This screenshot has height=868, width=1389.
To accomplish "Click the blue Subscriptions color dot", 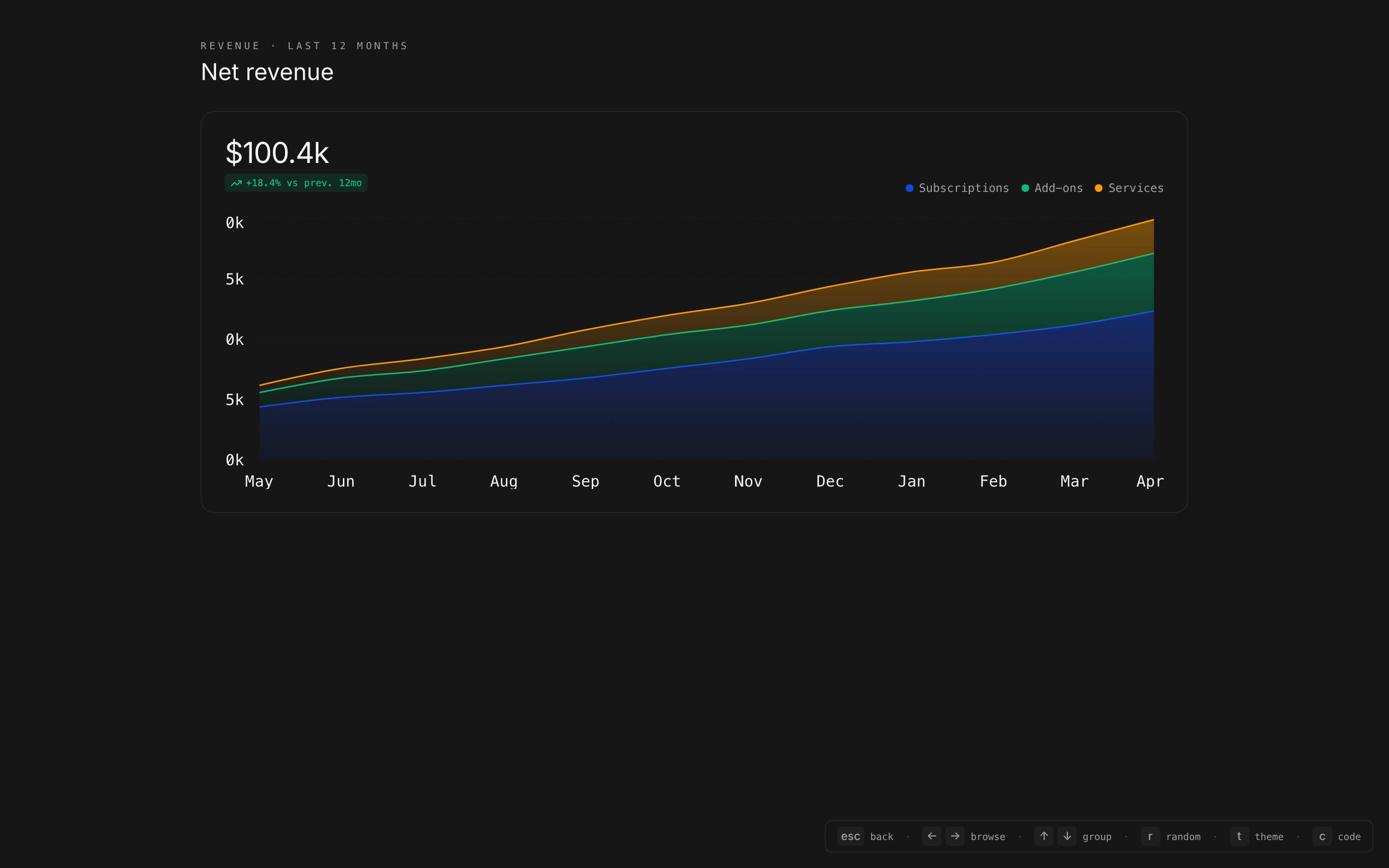I will click(910, 188).
